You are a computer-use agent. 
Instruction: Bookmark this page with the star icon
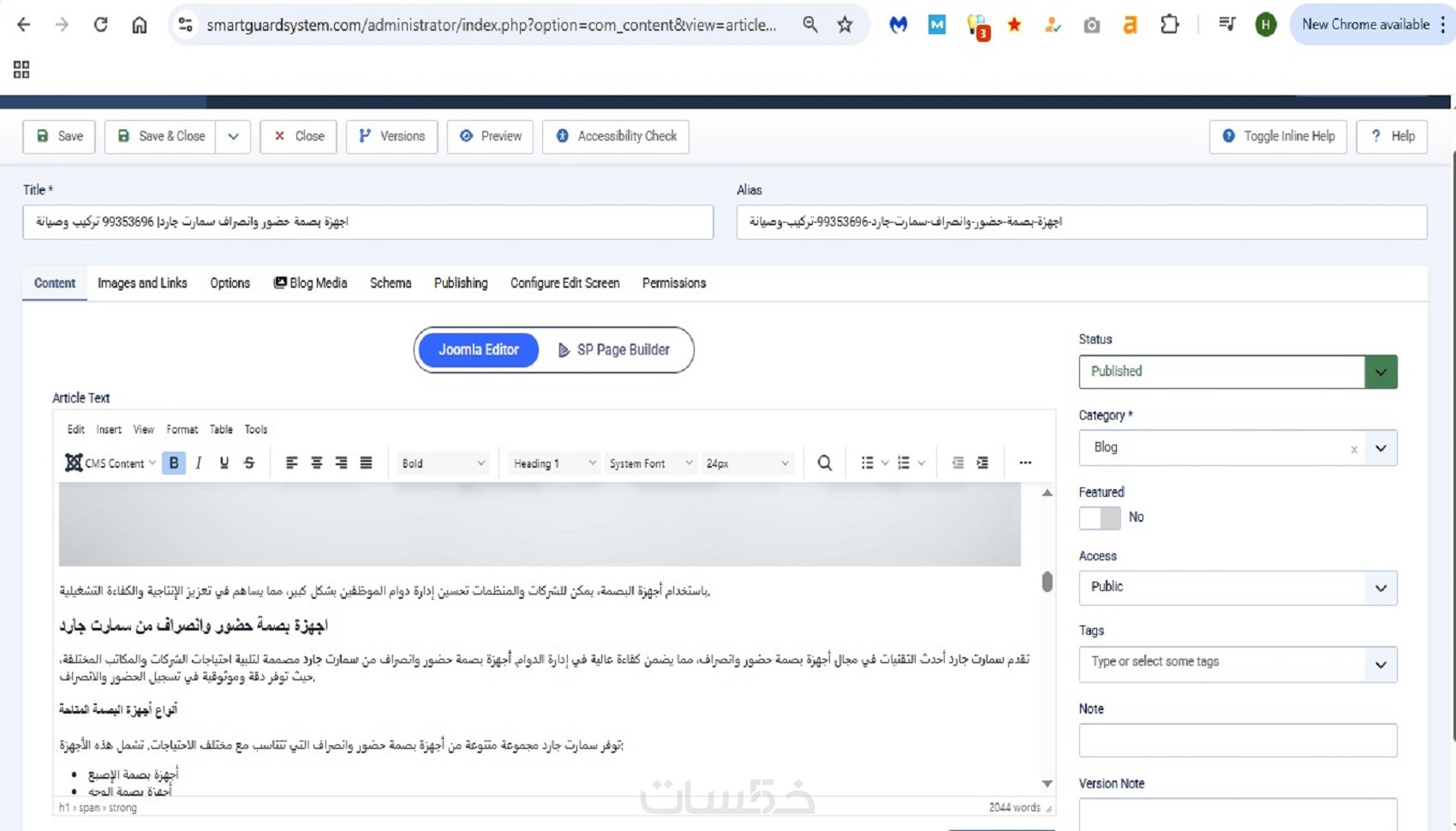[845, 25]
